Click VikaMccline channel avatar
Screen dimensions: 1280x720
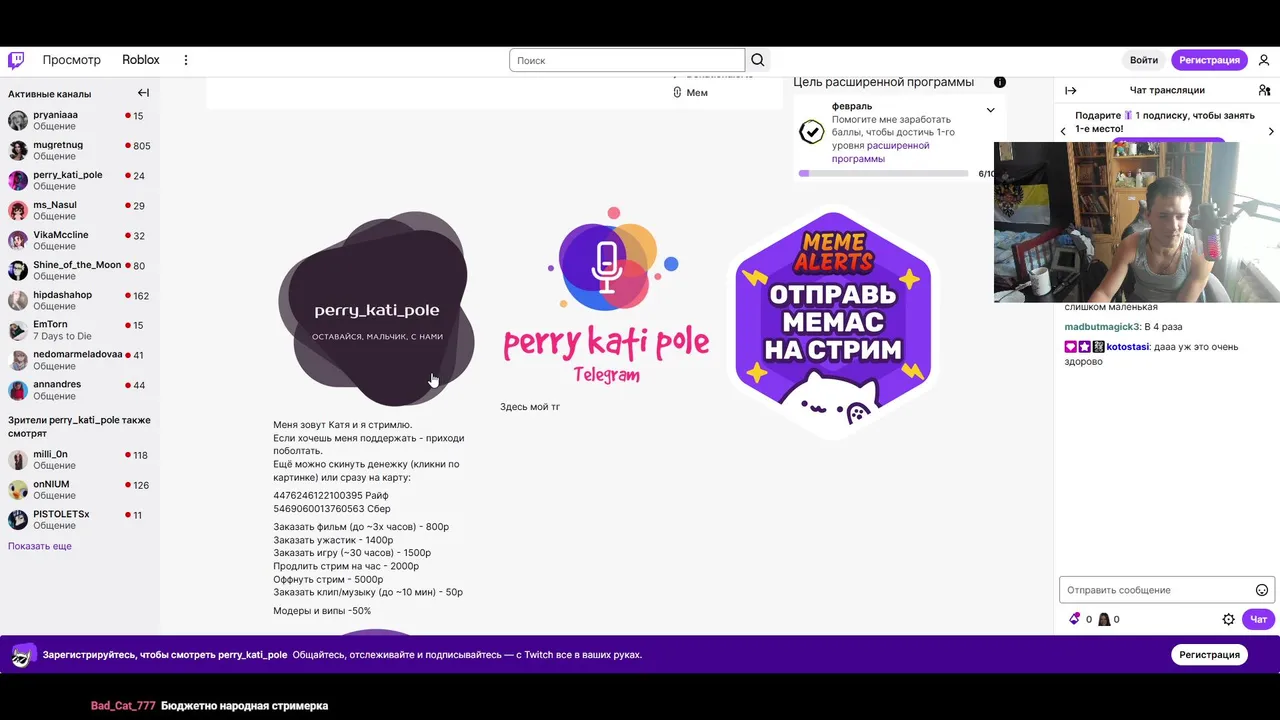pyautogui.click(x=18, y=241)
